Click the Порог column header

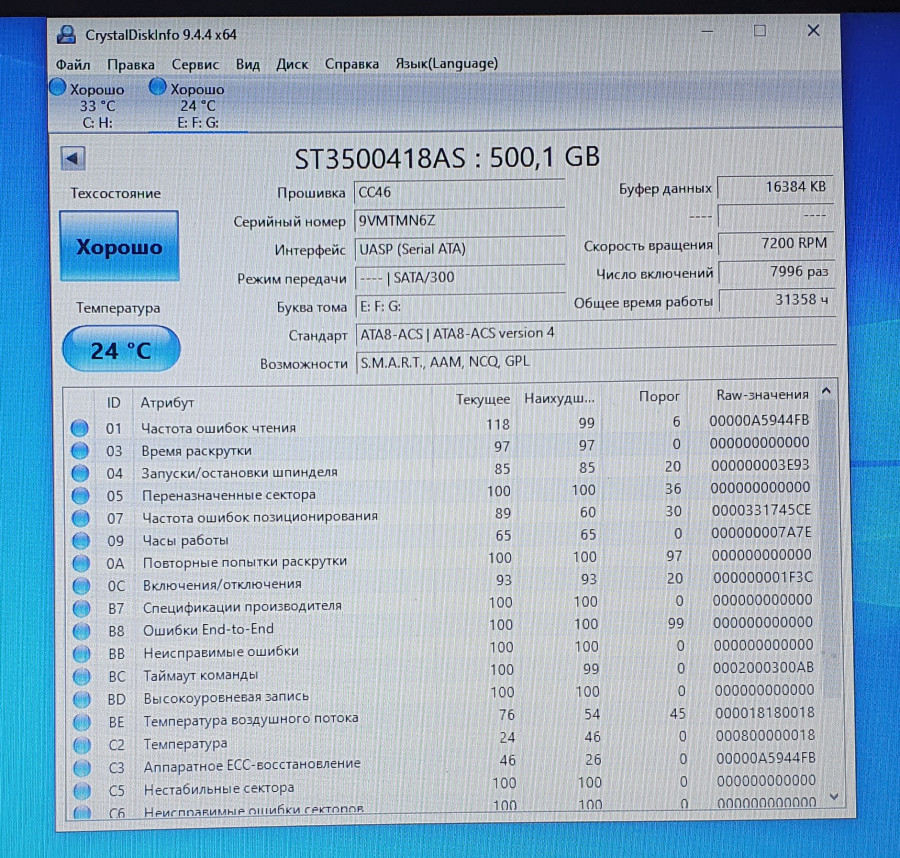click(x=646, y=396)
